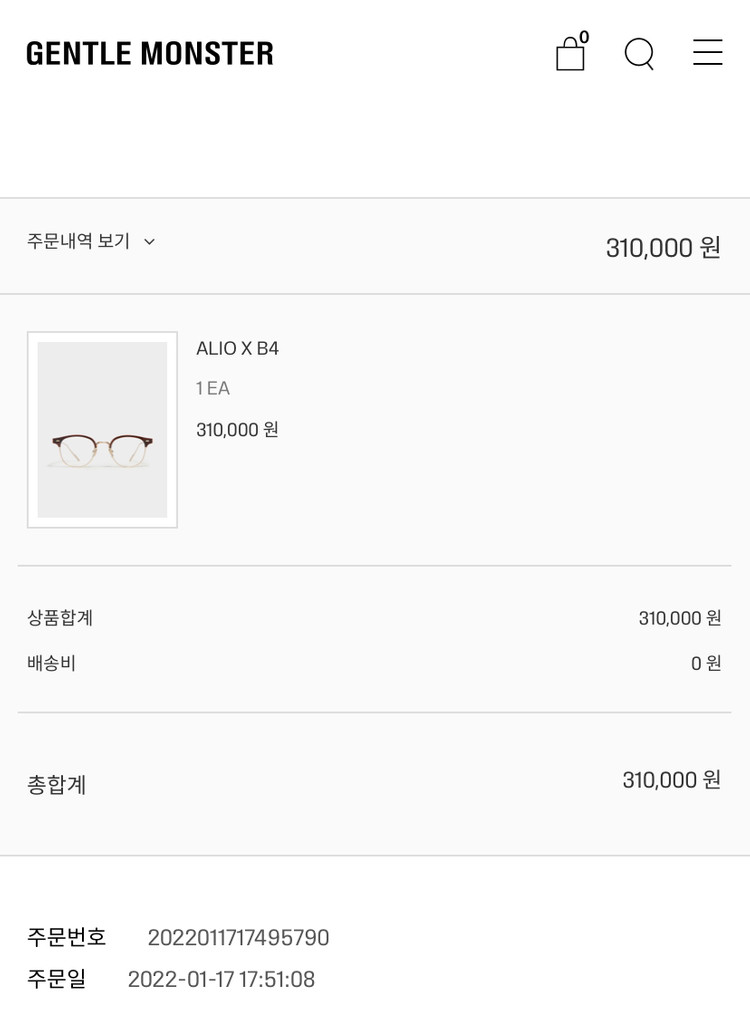Click the 주문내역 보기 label text

click(78, 241)
